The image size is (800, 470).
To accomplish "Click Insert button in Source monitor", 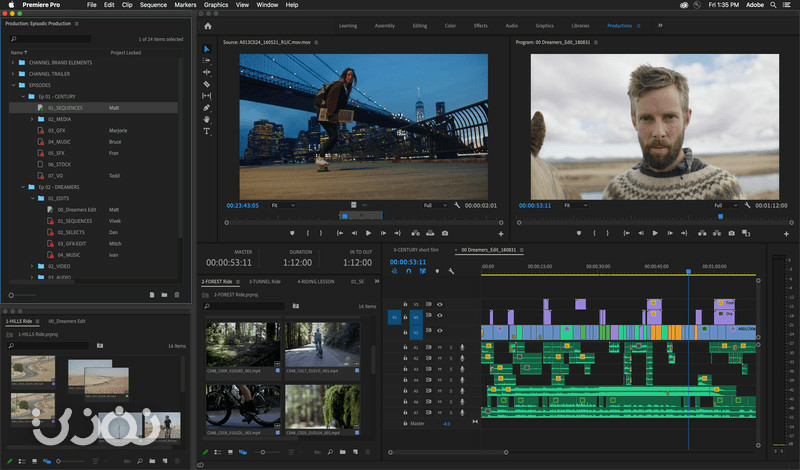I will point(416,233).
